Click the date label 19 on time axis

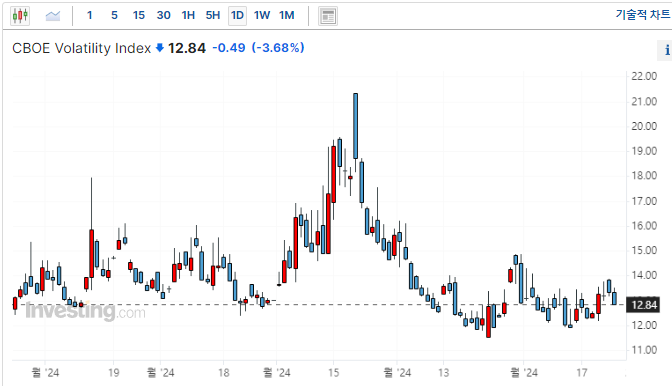point(114,373)
